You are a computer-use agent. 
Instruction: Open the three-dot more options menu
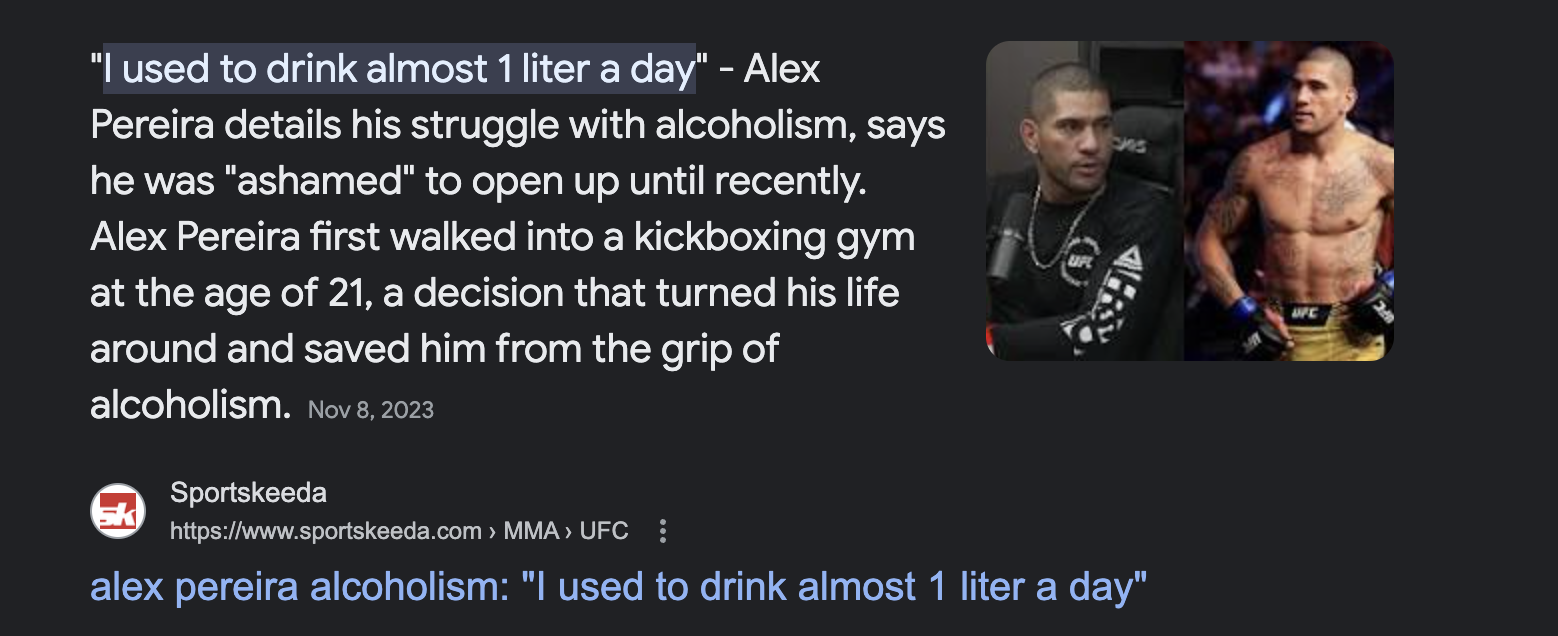pos(662,531)
